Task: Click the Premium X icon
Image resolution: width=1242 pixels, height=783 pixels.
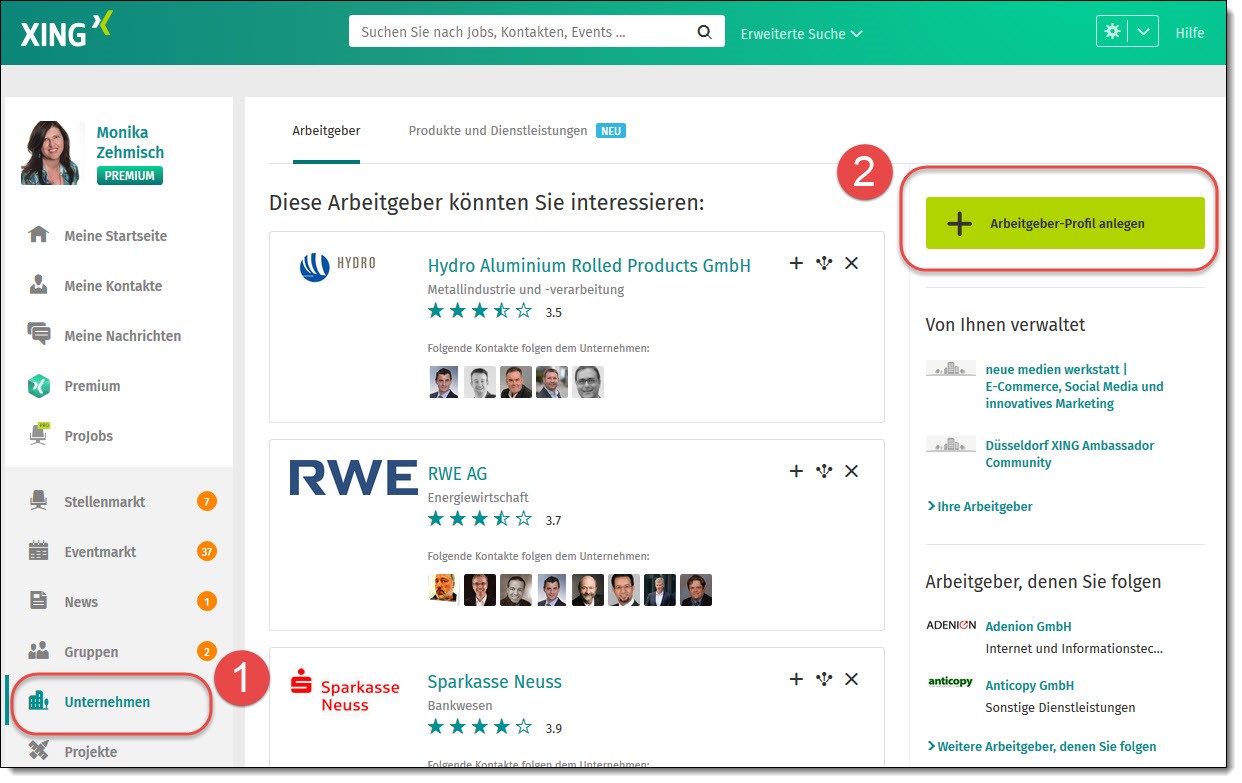Action: 39,385
